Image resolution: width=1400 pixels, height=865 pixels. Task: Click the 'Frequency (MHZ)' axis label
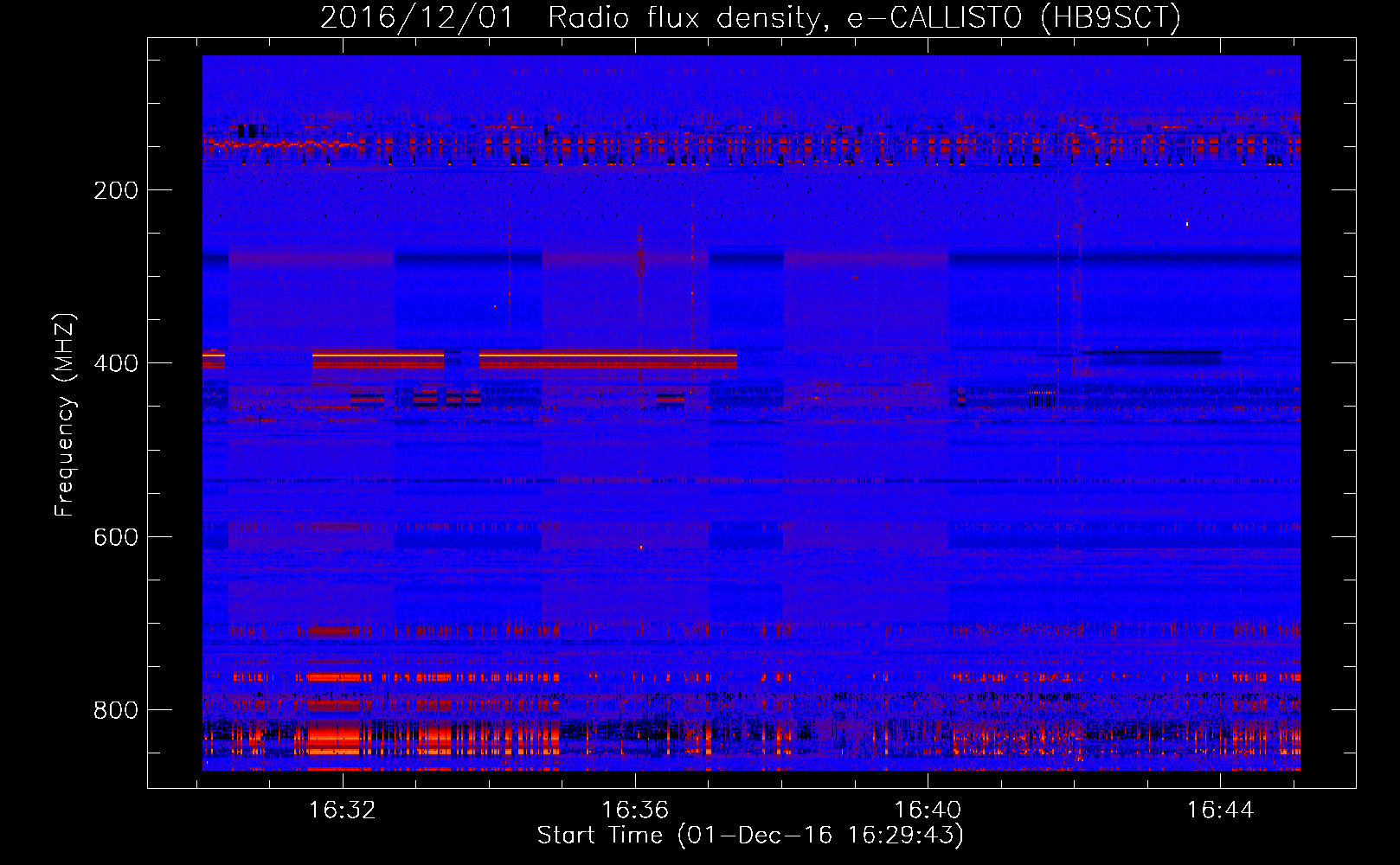pyautogui.click(x=65, y=414)
